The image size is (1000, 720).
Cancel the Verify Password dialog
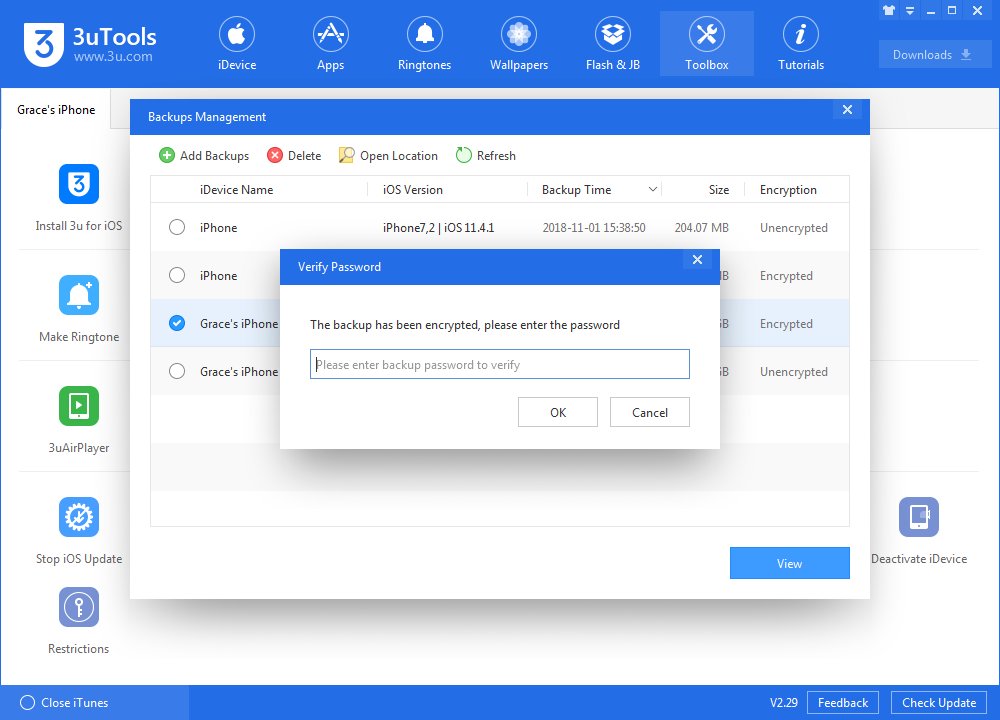pos(649,412)
